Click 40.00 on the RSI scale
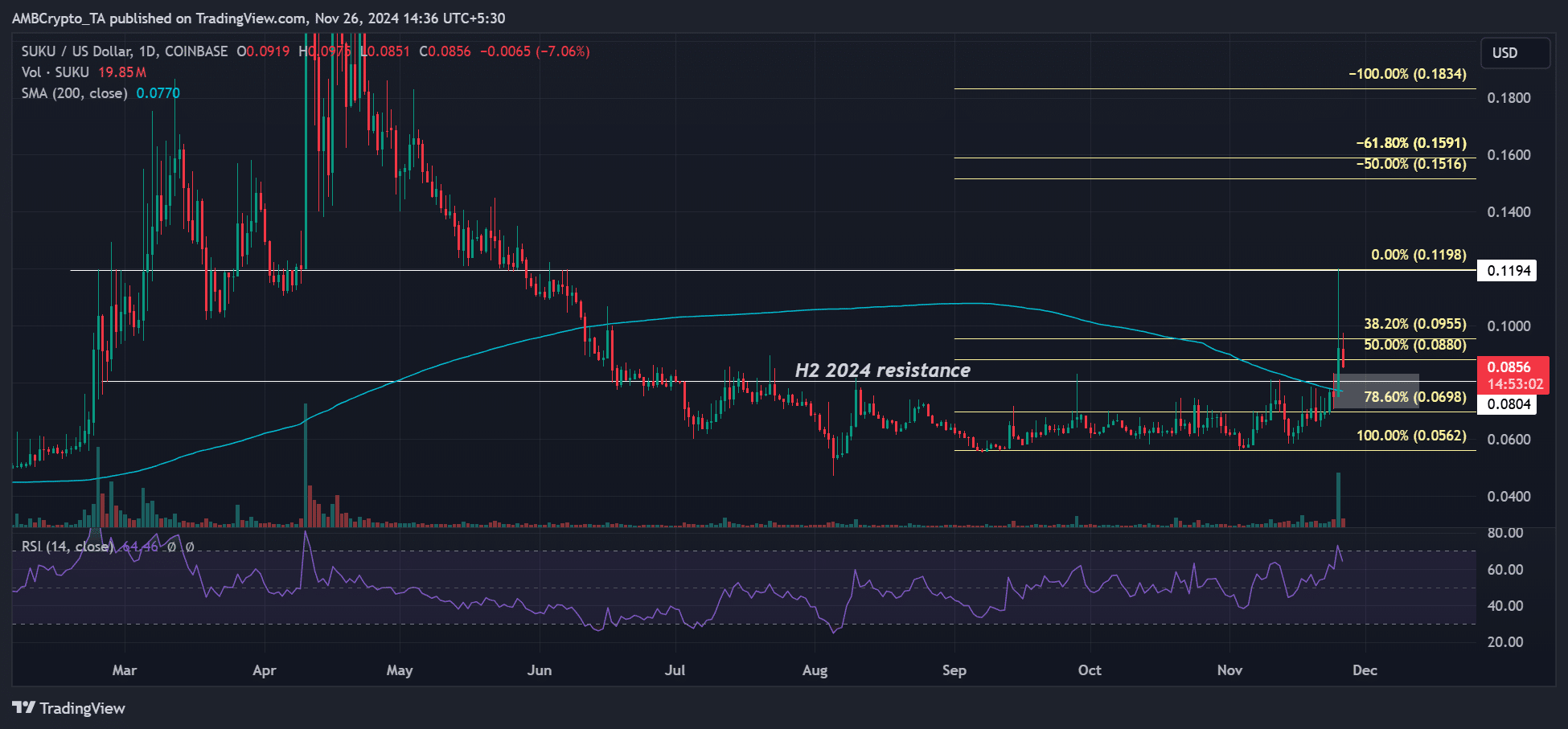The image size is (1568, 729). coord(1505,606)
